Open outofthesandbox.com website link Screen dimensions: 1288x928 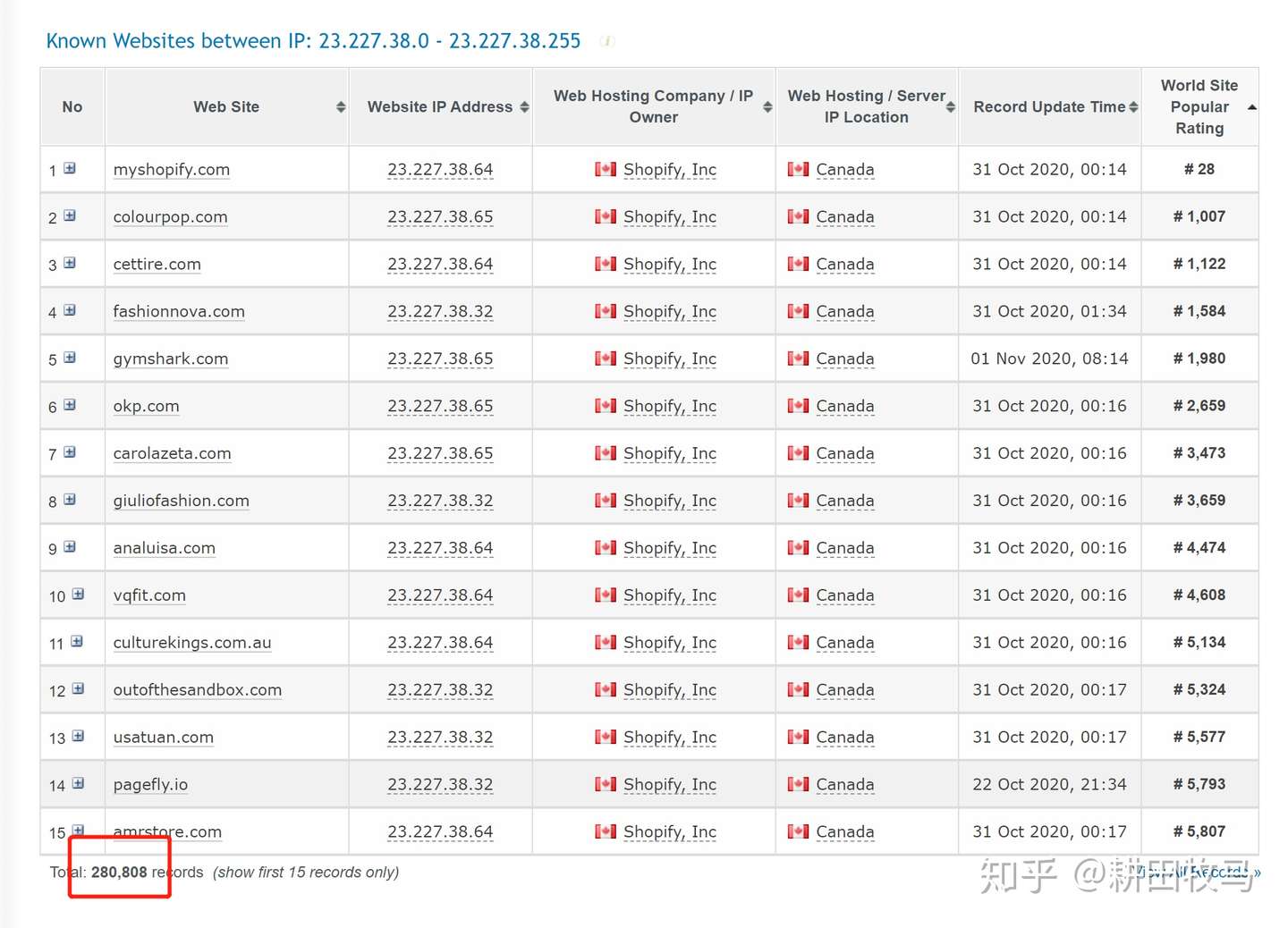point(198,691)
